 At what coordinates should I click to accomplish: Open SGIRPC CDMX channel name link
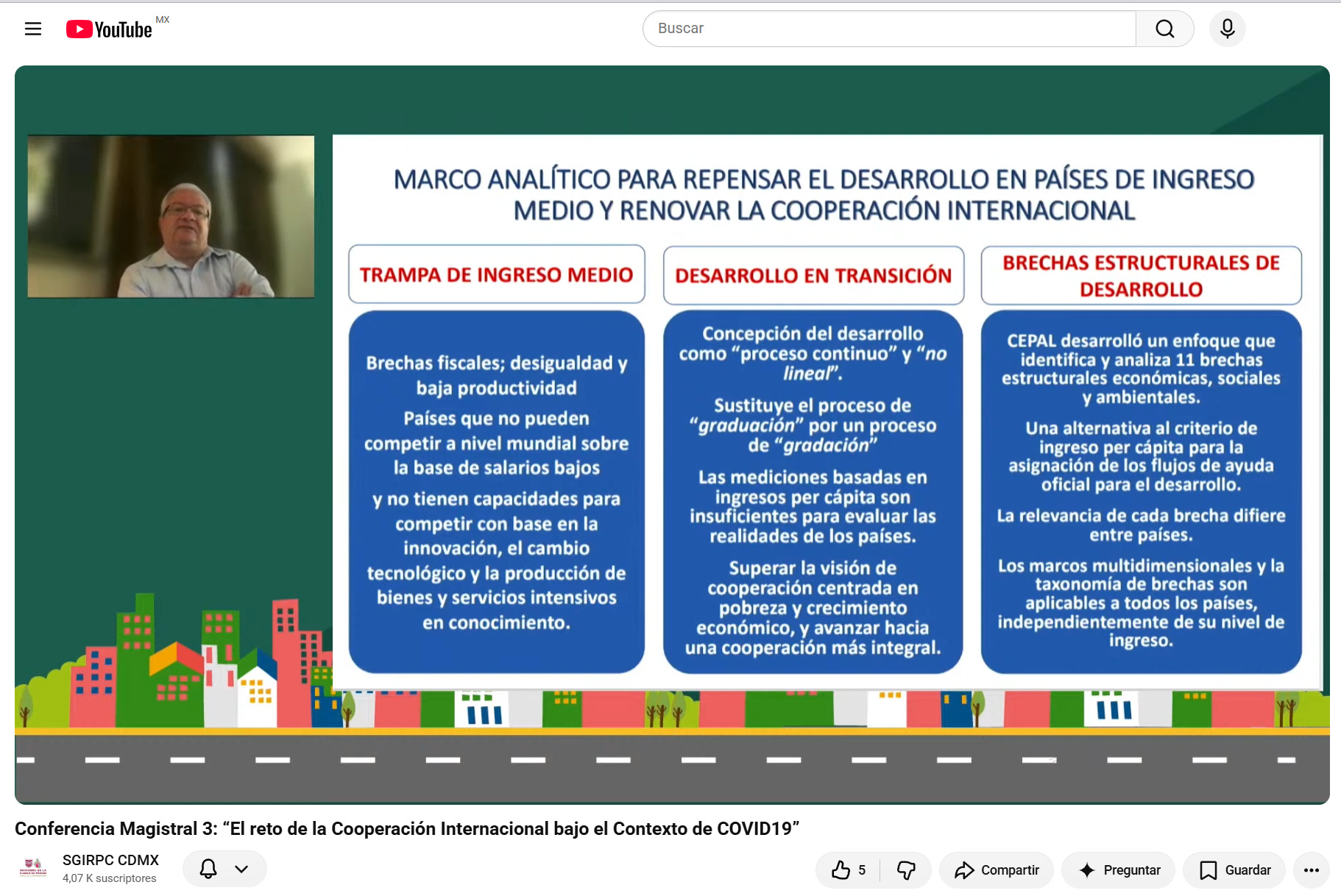110,860
